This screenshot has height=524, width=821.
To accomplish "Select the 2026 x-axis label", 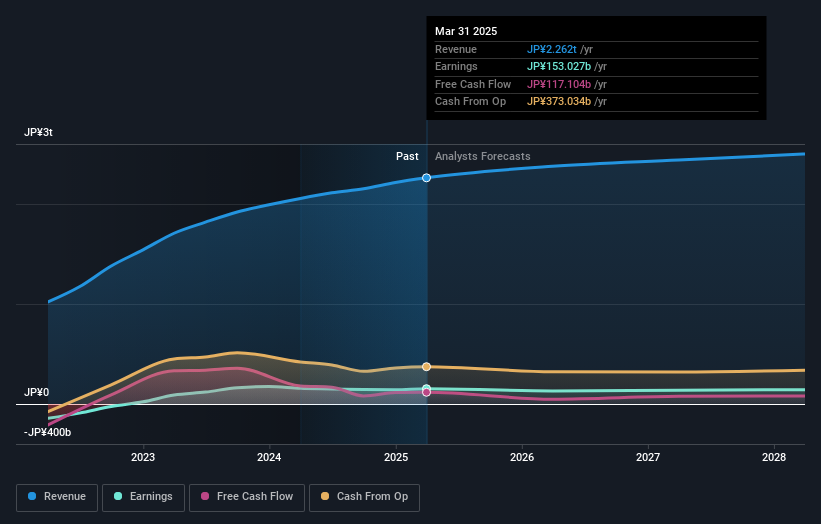I will point(522,458).
